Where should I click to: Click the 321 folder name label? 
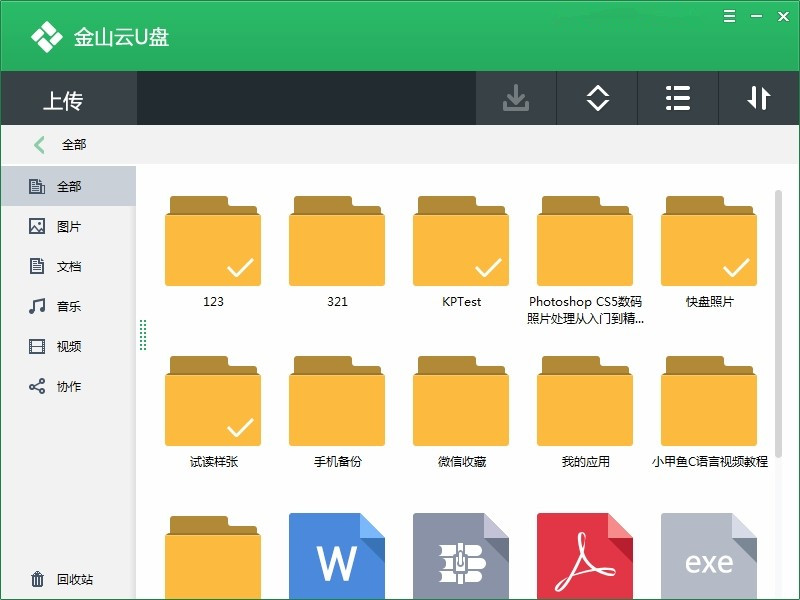pyautogui.click(x=337, y=302)
